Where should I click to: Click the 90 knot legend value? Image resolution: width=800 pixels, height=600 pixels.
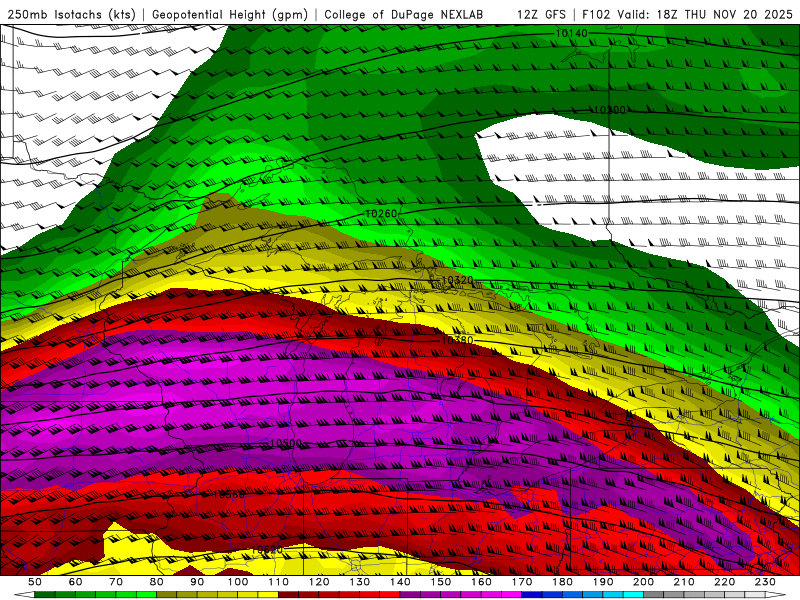(197, 582)
